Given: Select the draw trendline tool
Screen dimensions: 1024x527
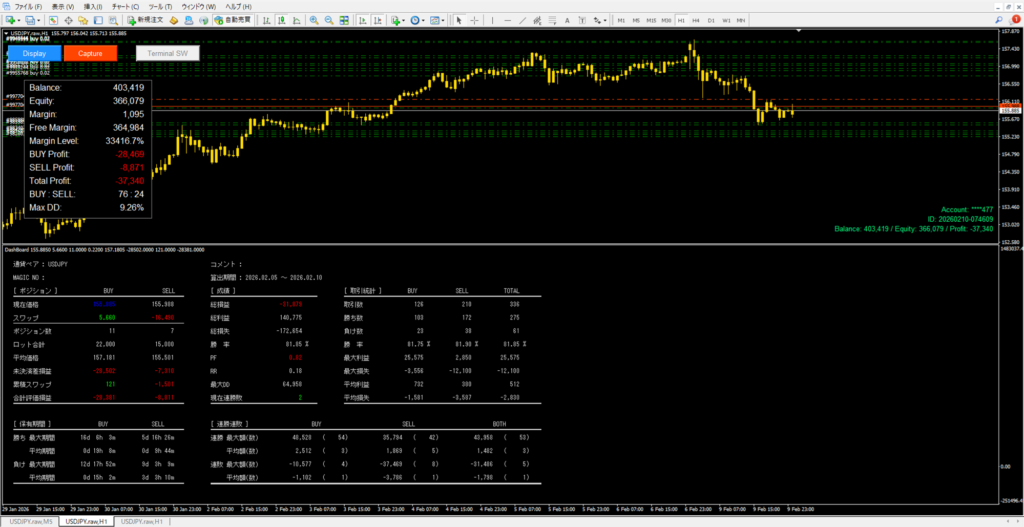Looking at the screenshot, I should pyautogui.click(x=522, y=20).
